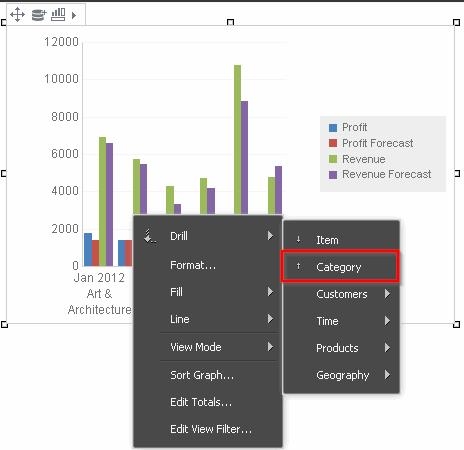Expand the Geography drill submenu
Screen dimensions: 464x450
tap(341, 375)
